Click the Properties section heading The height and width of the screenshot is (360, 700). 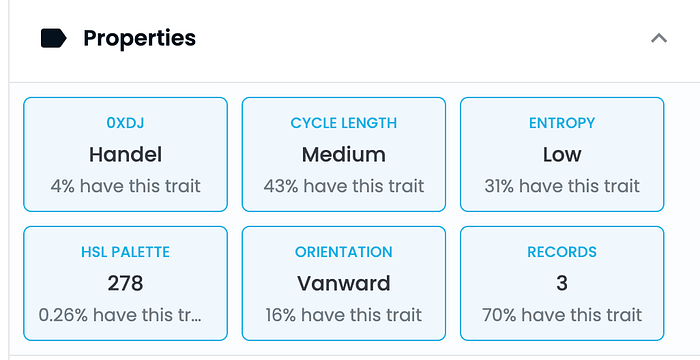[139, 38]
